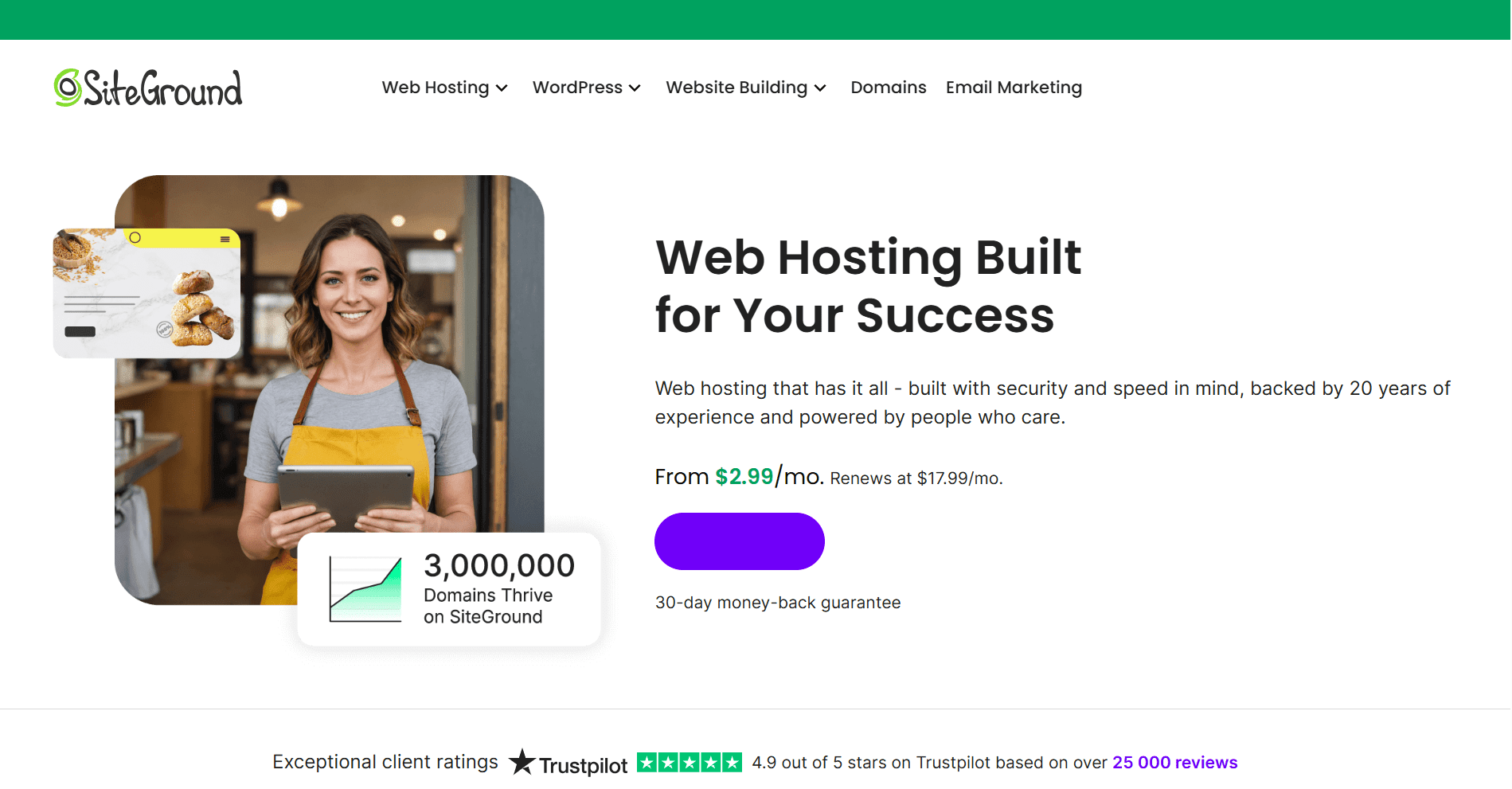Image resolution: width=1512 pixels, height=789 pixels.
Task: Expand the Web Hosting dropdown chevron
Action: click(x=502, y=88)
